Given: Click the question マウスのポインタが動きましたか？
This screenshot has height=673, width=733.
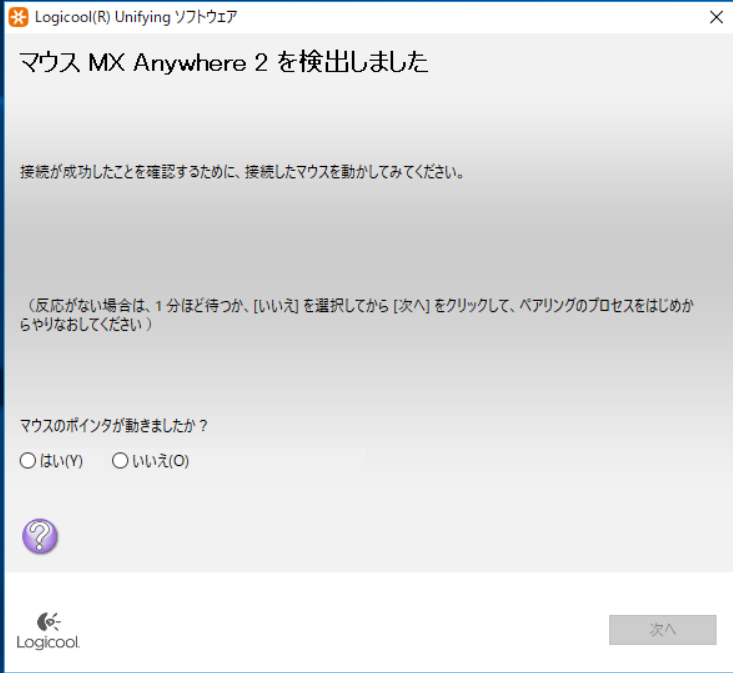Looking at the screenshot, I should coord(114,425).
